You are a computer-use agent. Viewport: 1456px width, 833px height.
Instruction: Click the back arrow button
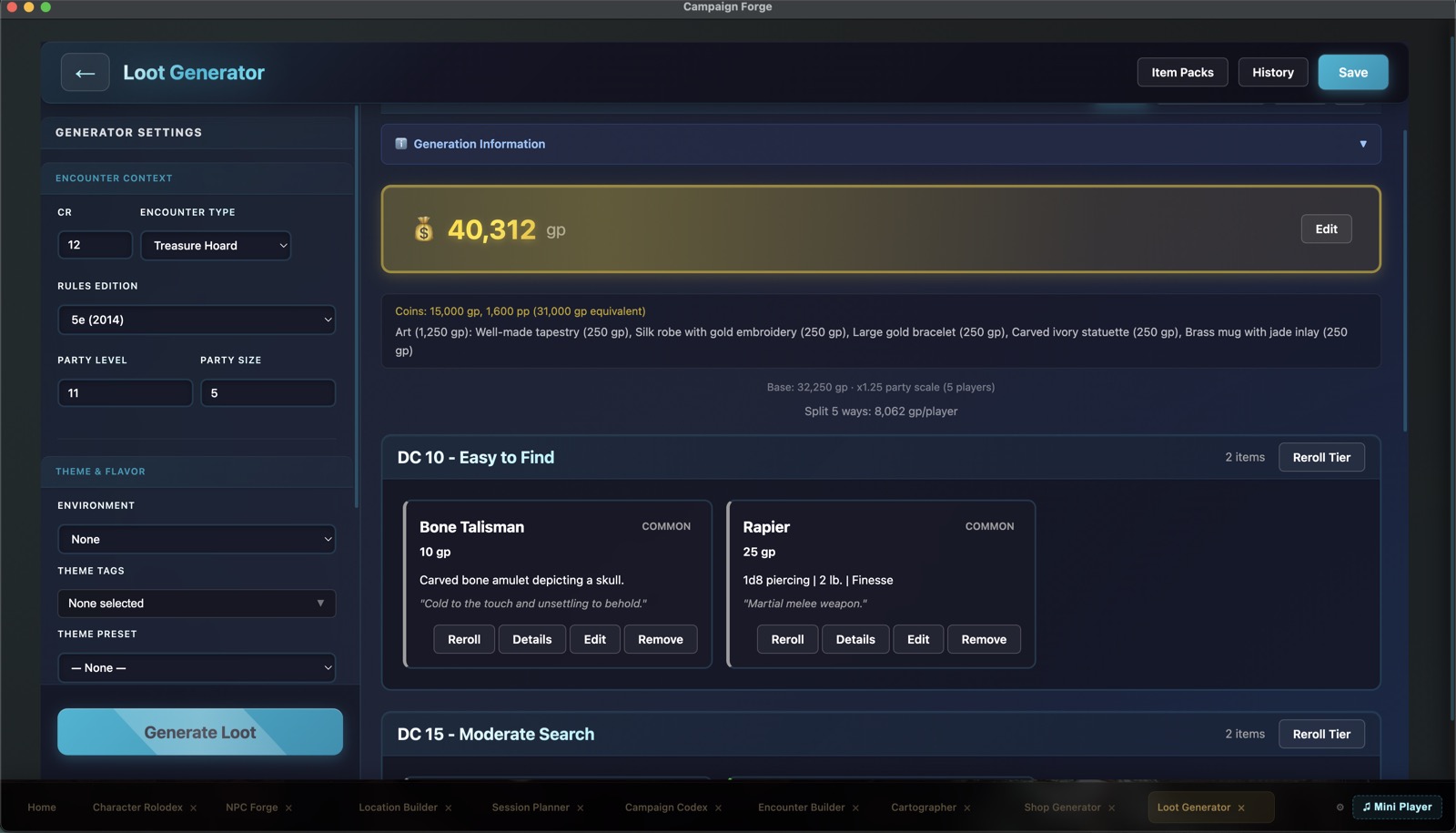pyautogui.click(x=86, y=73)
